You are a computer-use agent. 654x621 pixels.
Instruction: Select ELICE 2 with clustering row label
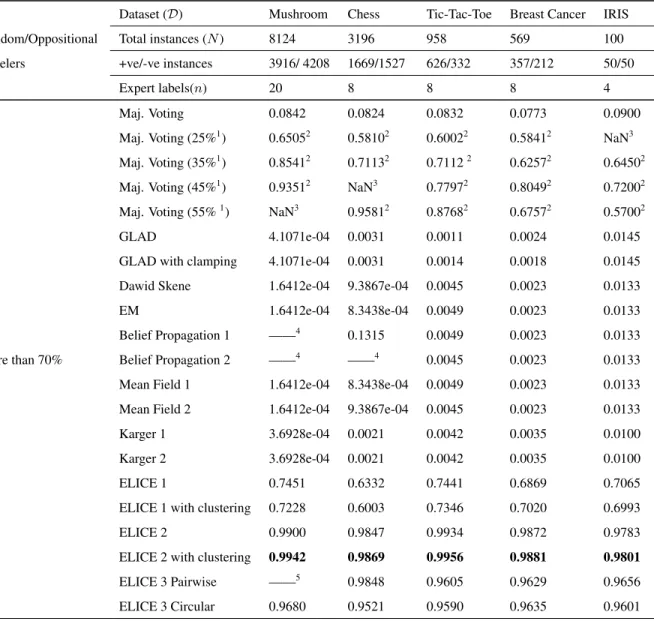185,557
